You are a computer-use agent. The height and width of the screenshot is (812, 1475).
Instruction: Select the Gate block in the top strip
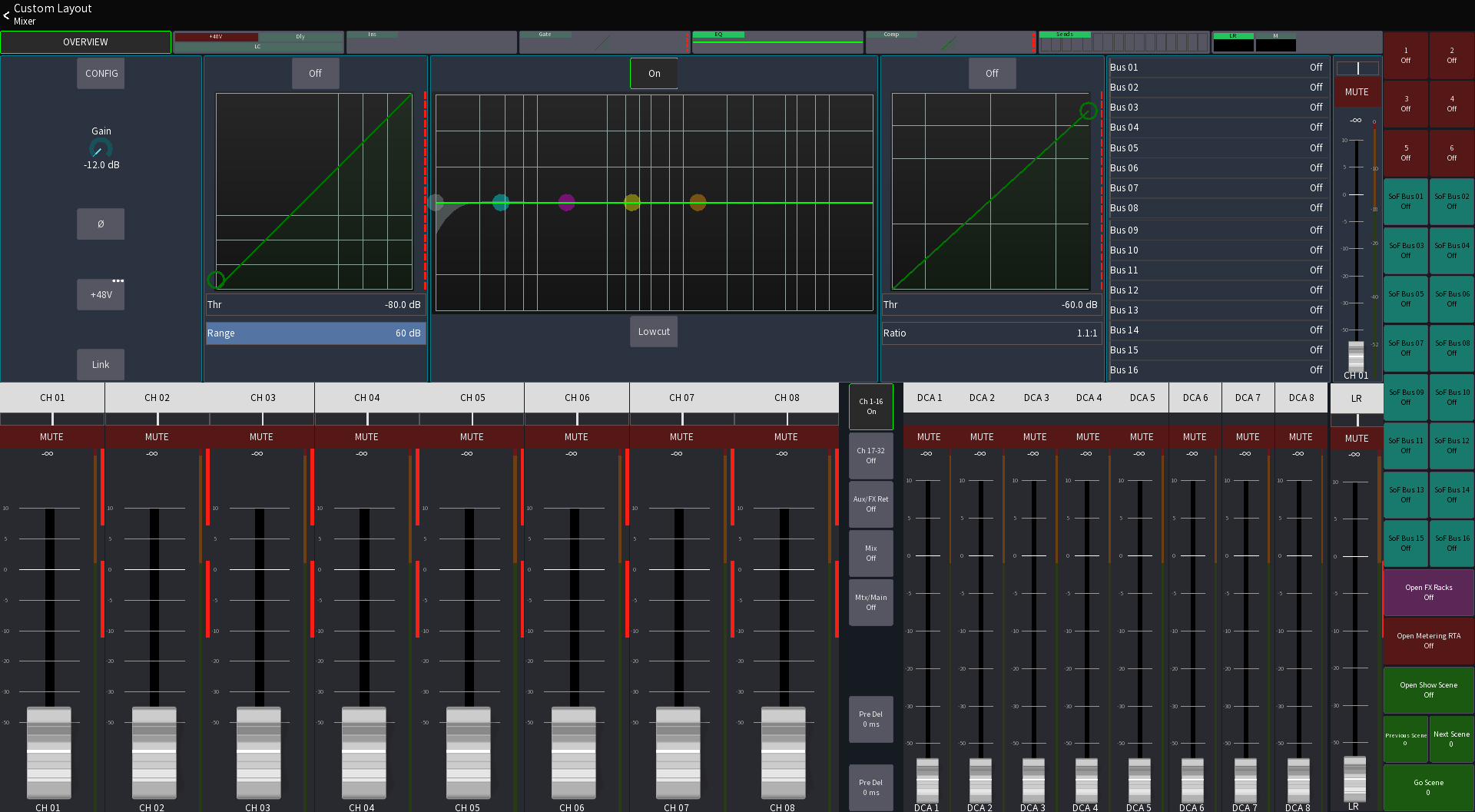(x=604, y=42)
